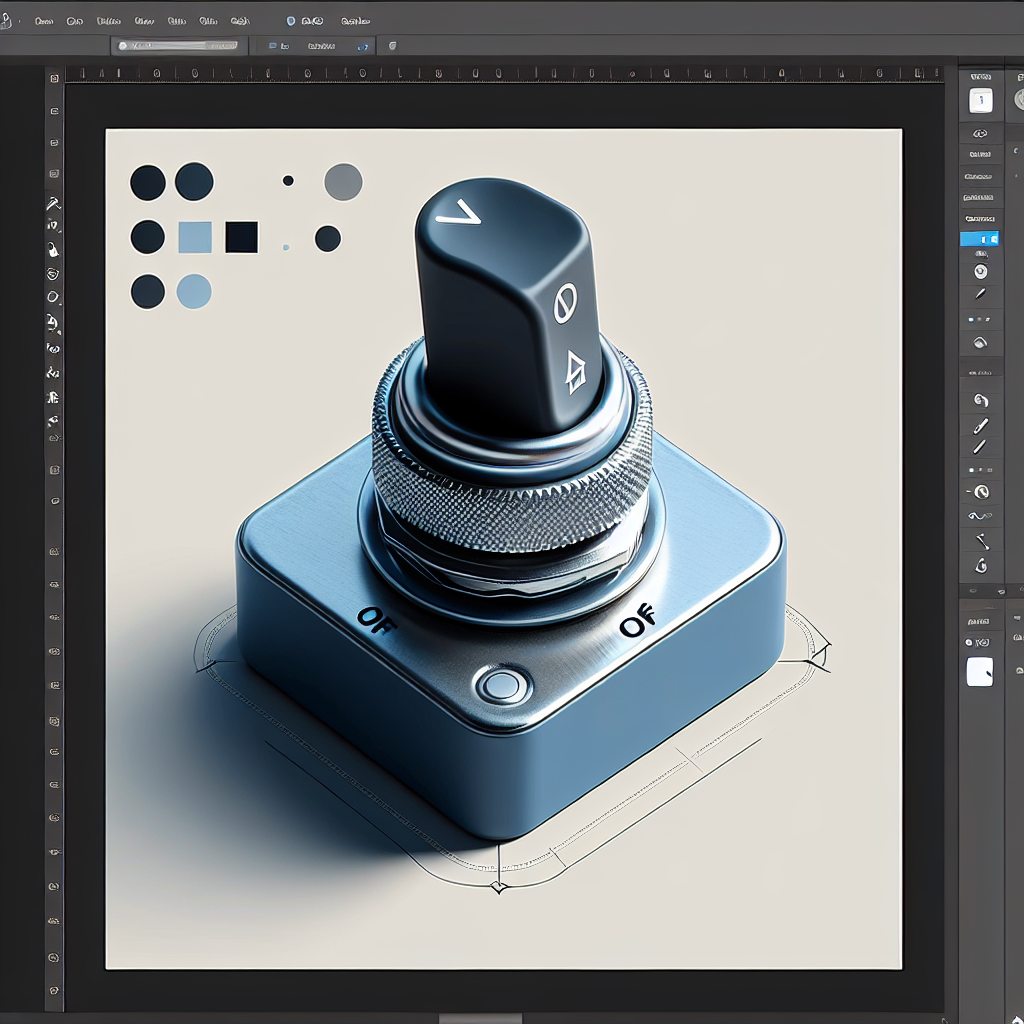Select the wavy line icon in the right panel
Screen dimensions: 1024x1024
[980, 516]
